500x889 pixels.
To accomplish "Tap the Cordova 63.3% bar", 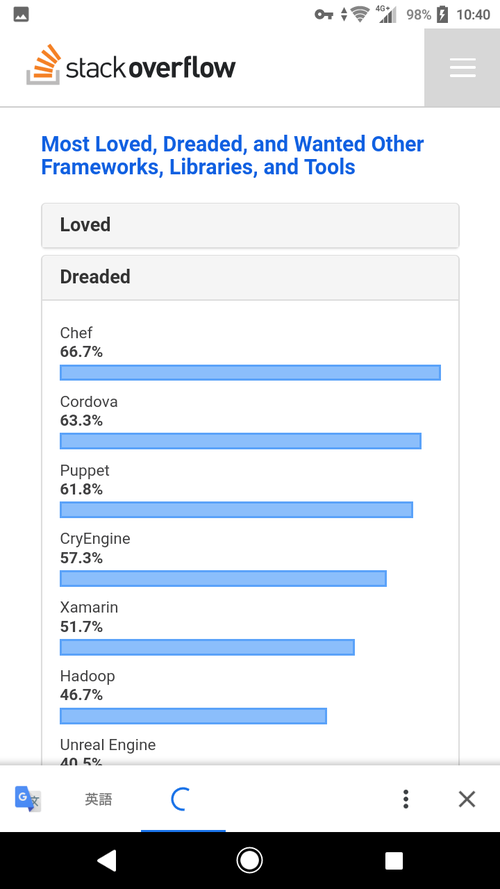I will [x=240, y=441].
